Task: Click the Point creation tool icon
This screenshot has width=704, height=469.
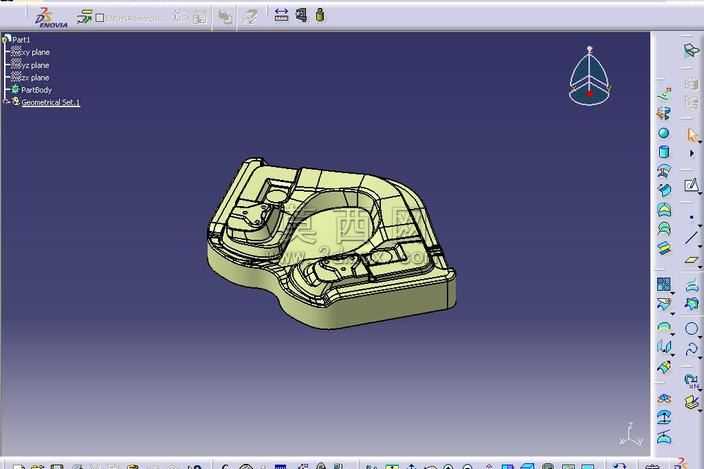Action: point(691,218)
